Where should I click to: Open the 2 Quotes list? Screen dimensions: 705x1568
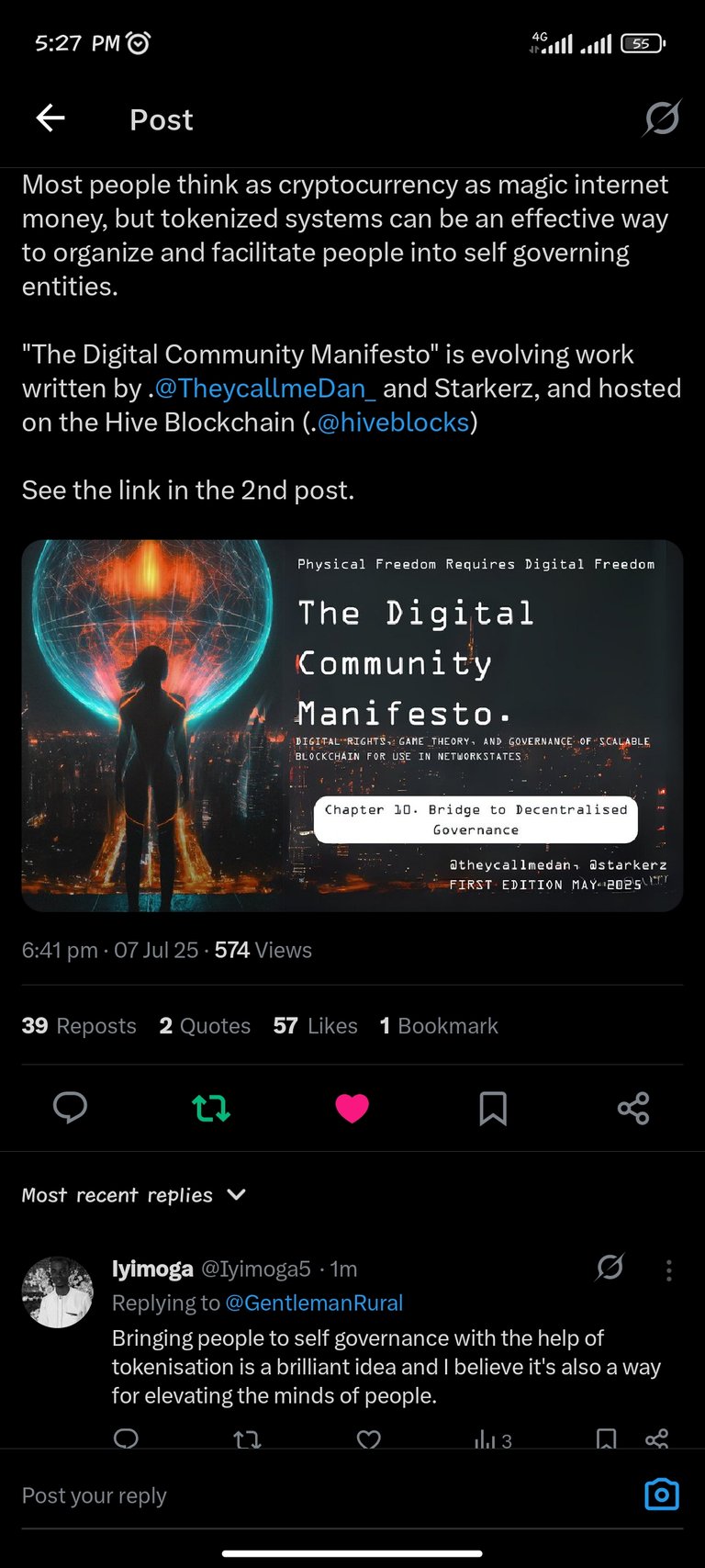205,1025
